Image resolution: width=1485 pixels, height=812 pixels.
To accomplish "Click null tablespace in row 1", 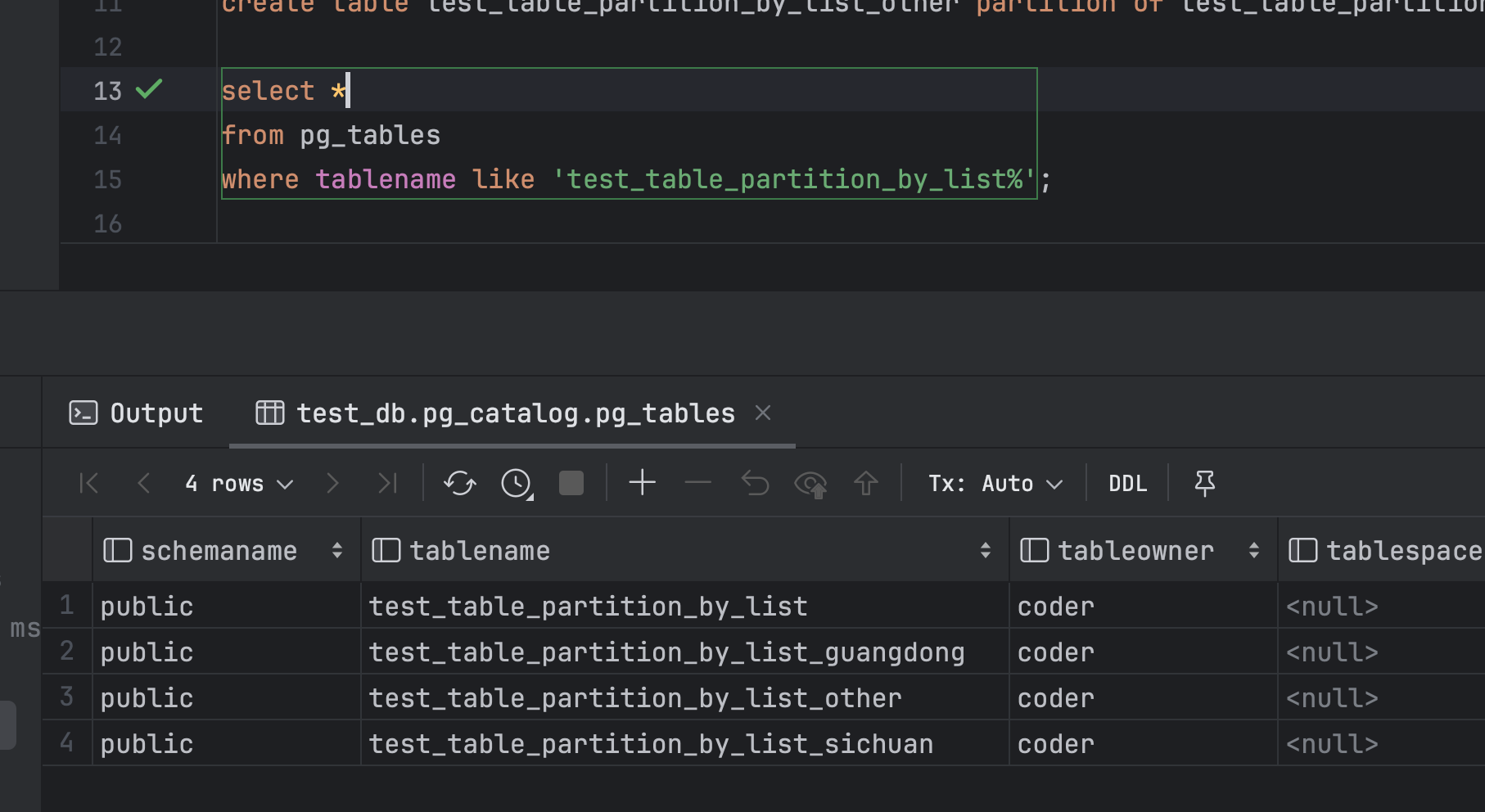I will 1382,607.
